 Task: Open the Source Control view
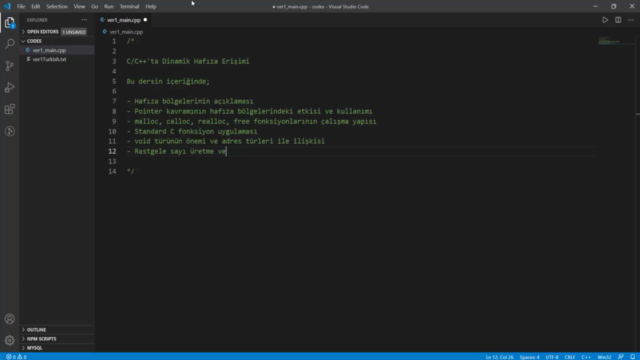[x=10, y=66]
